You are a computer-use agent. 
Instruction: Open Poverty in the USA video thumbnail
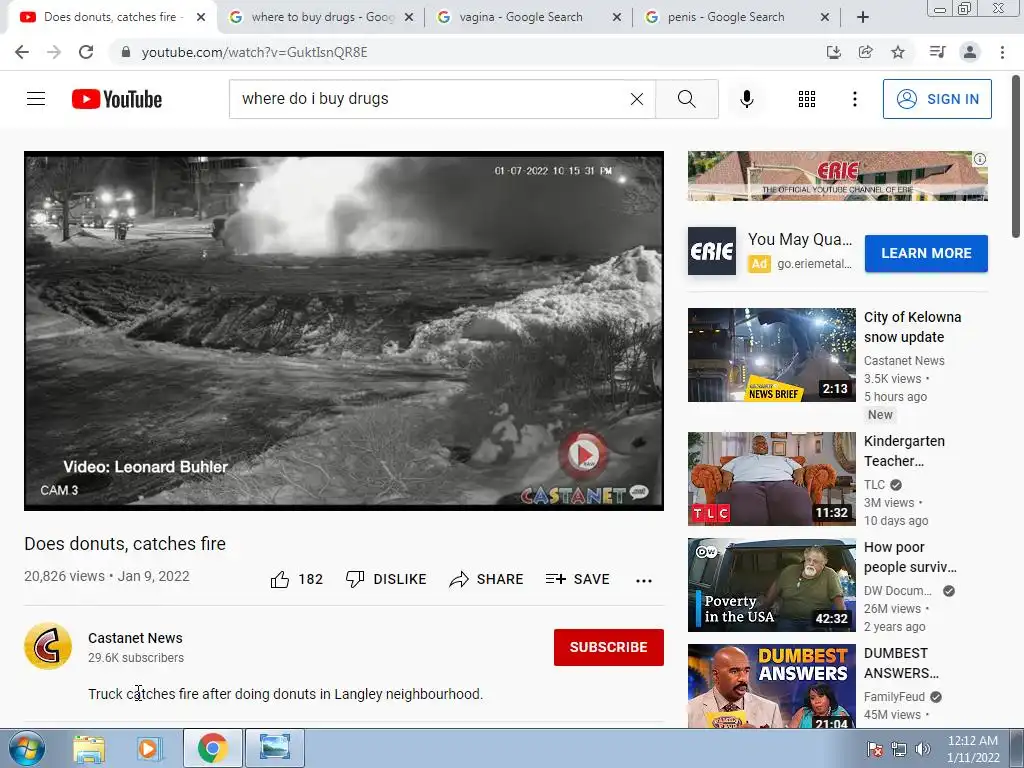771,584
